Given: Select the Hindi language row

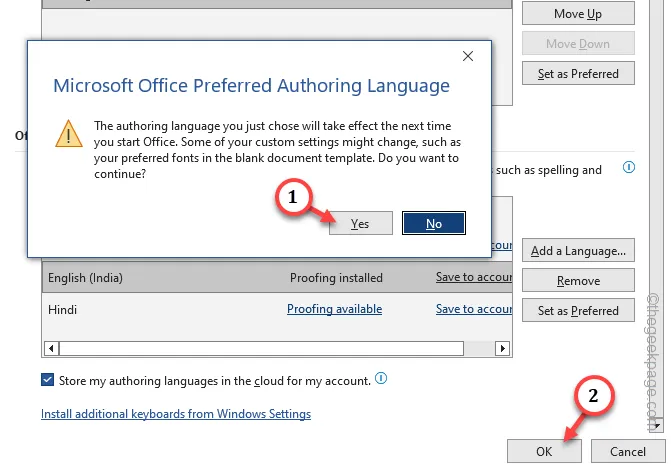Looking at the screenshot, I should pyautogui.click(x=277, y=309).
